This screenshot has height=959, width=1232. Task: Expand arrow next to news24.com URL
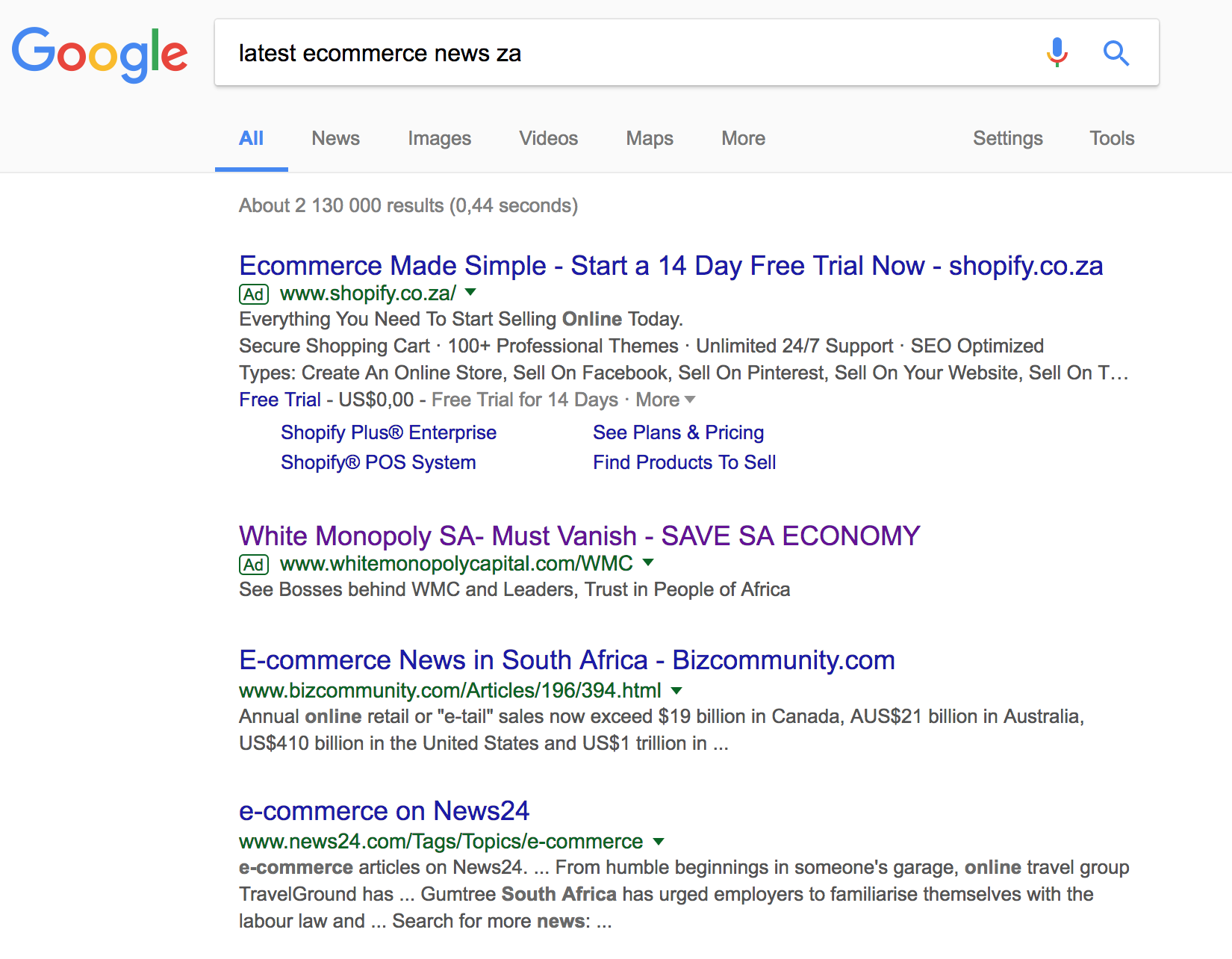659,841
